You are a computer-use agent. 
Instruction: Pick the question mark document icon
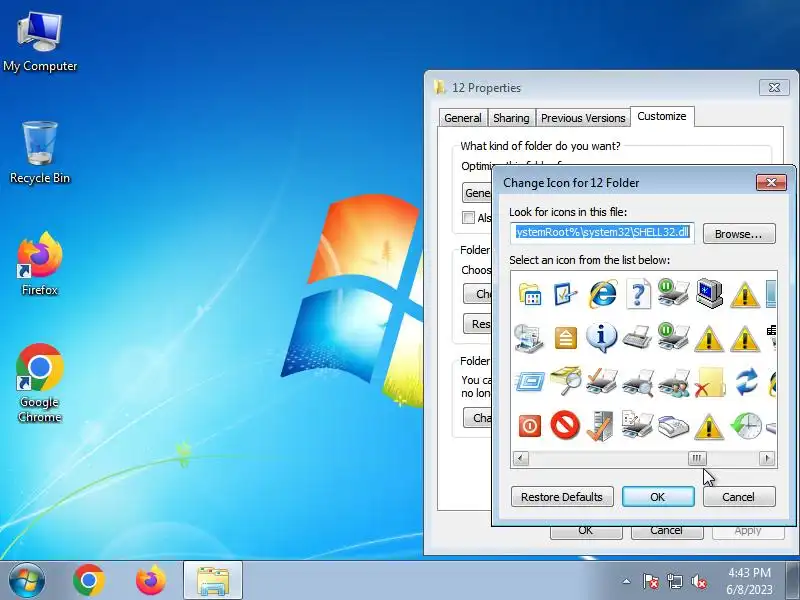[638, 294]
